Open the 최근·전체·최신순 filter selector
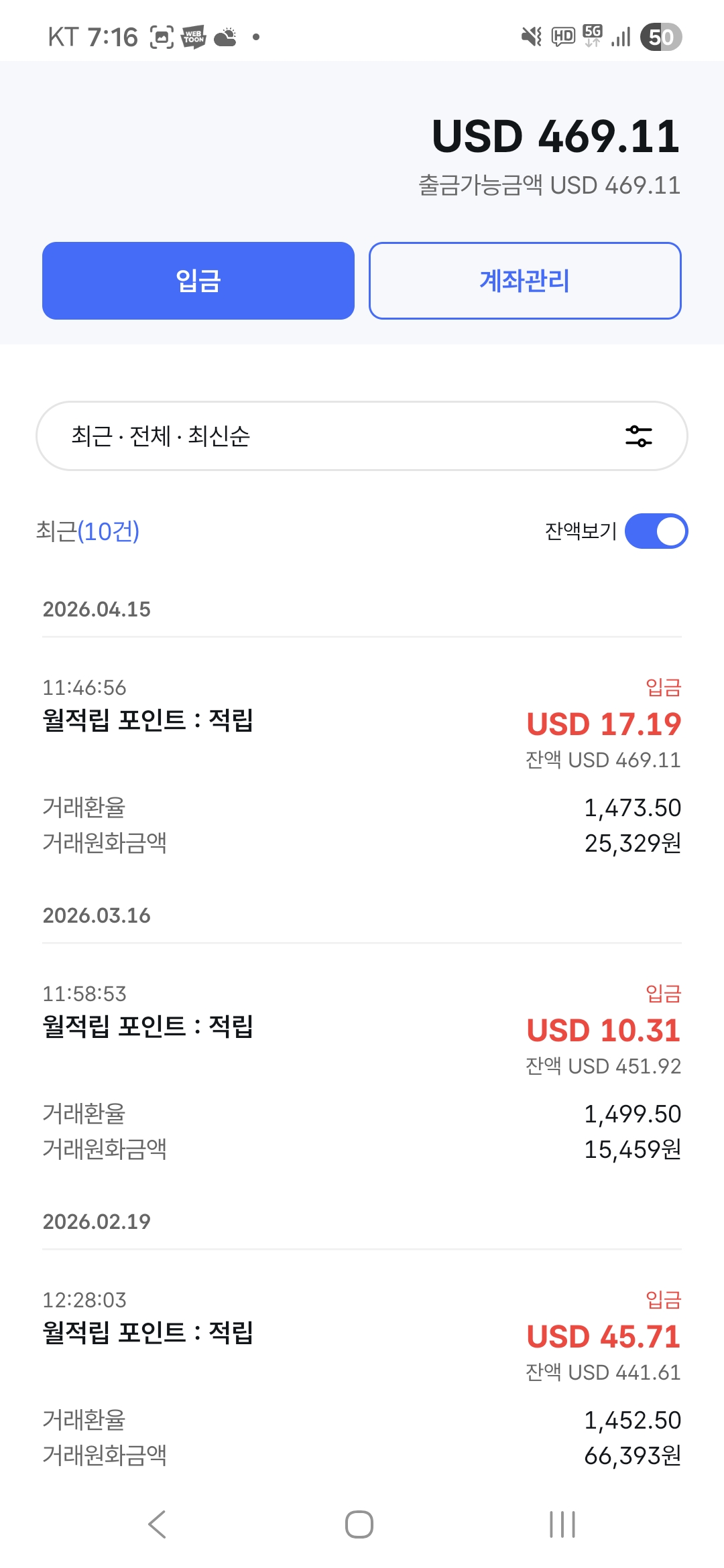The image size is (724, 1568). coord(335,436)
